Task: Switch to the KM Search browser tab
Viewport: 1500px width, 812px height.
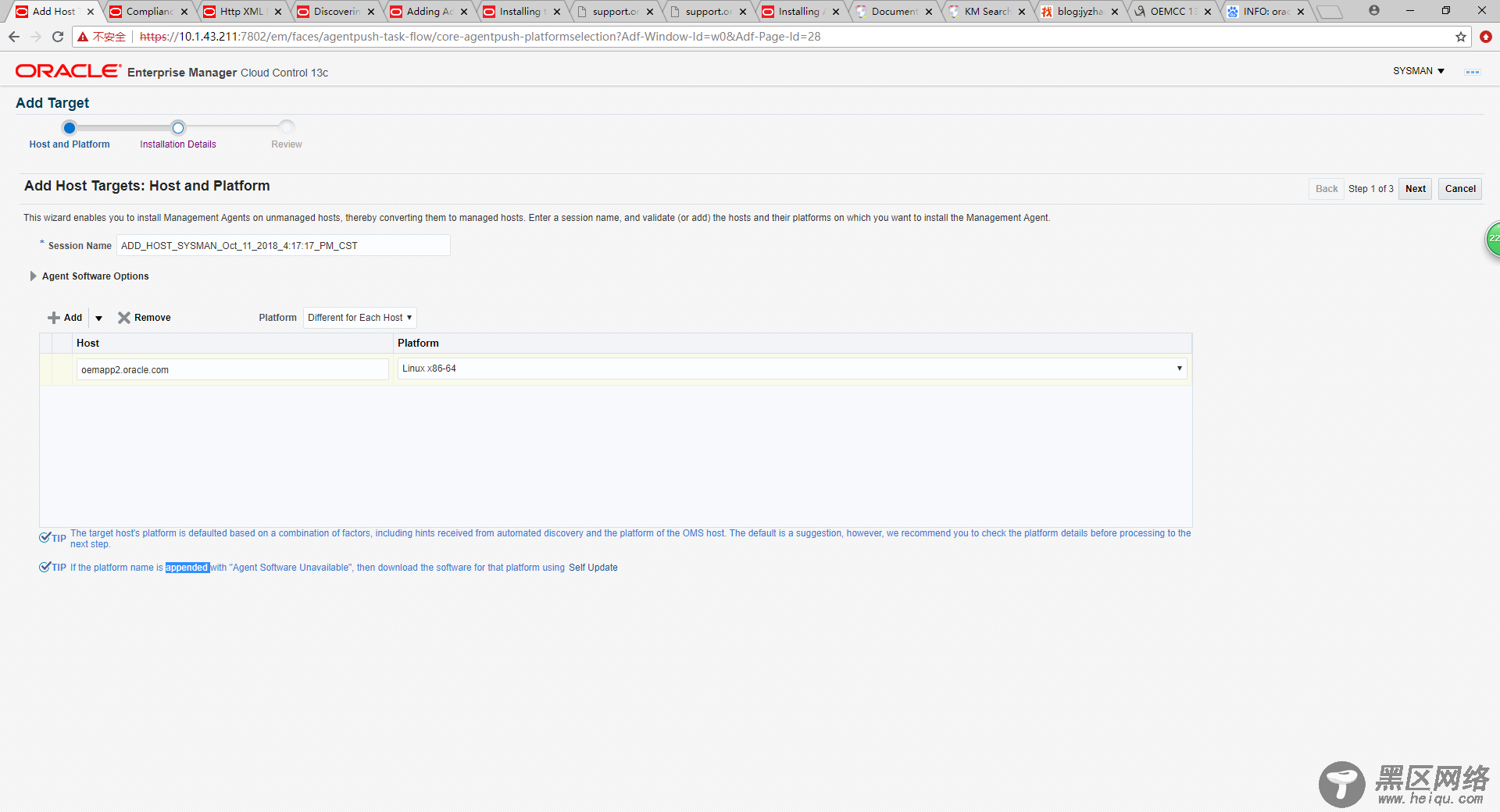Action: tap(987, 12)
